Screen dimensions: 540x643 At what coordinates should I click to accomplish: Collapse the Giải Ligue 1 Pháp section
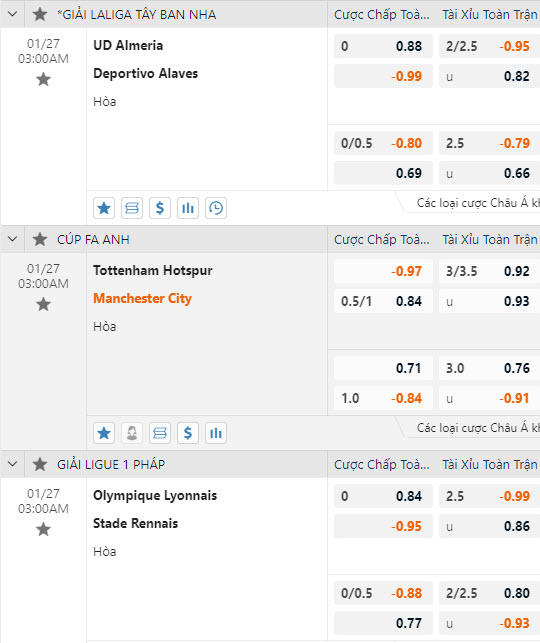[13, 464]
